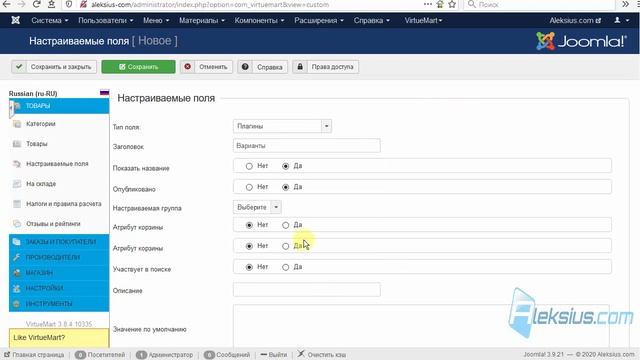
Task: Open the Меню dropdown menu
Action: point(156,20)
